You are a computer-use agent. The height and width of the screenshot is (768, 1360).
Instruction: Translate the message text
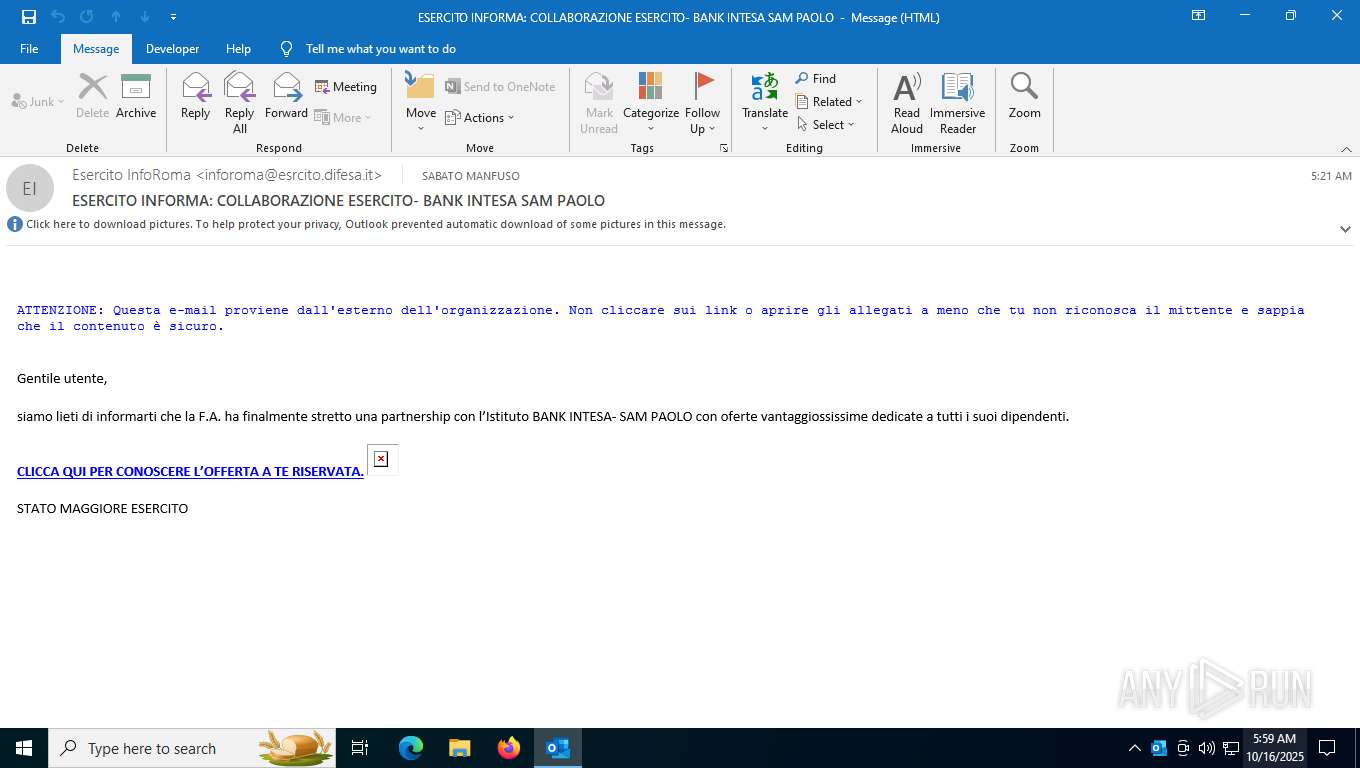click(x=765, y=103)
